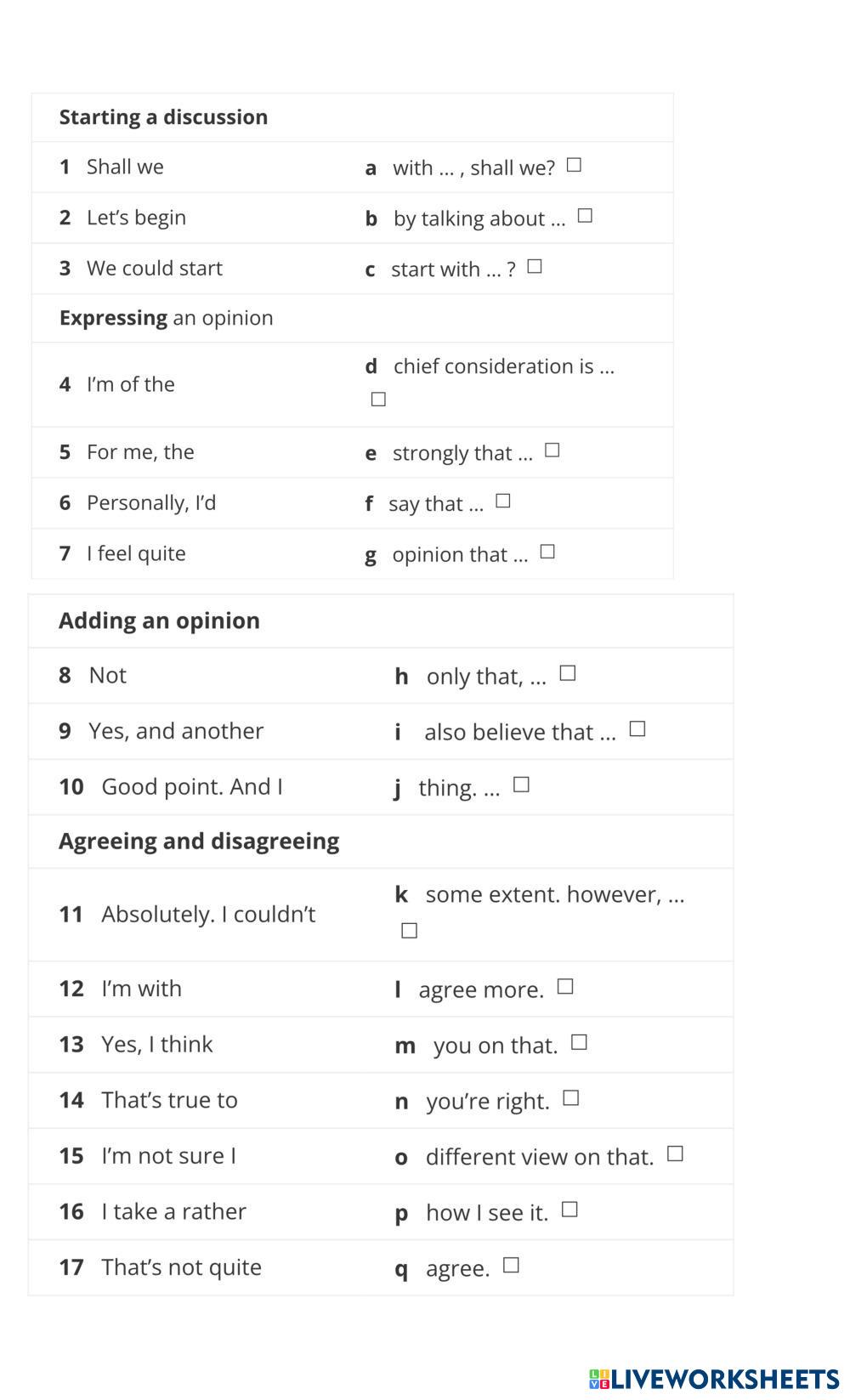The height and width of the screenshot is (1400, 850).
Task: Tick the box beside 'how I see it.'
Action: (569, 1209)
